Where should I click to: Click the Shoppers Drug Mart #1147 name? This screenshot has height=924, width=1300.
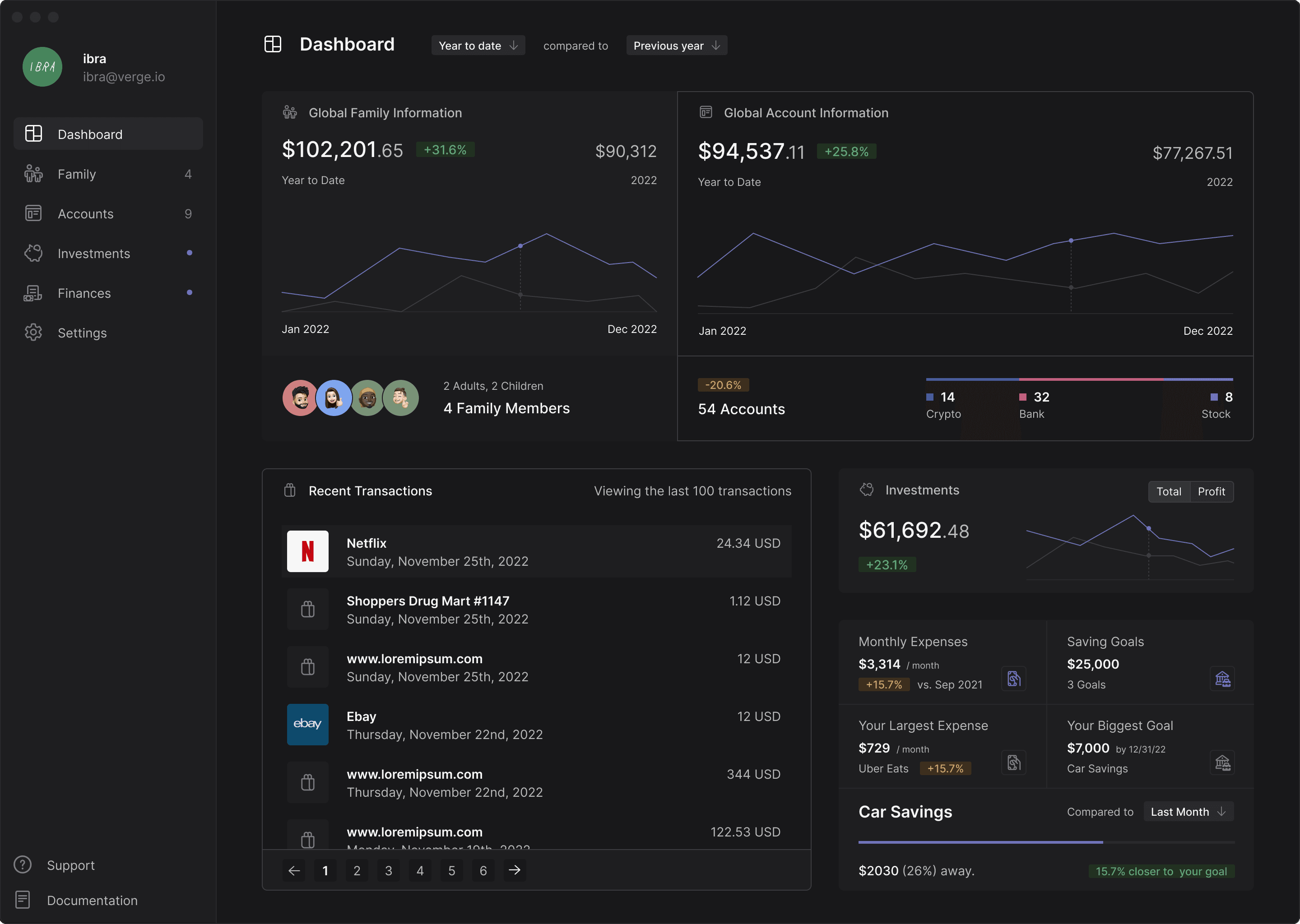click(428, 601)
